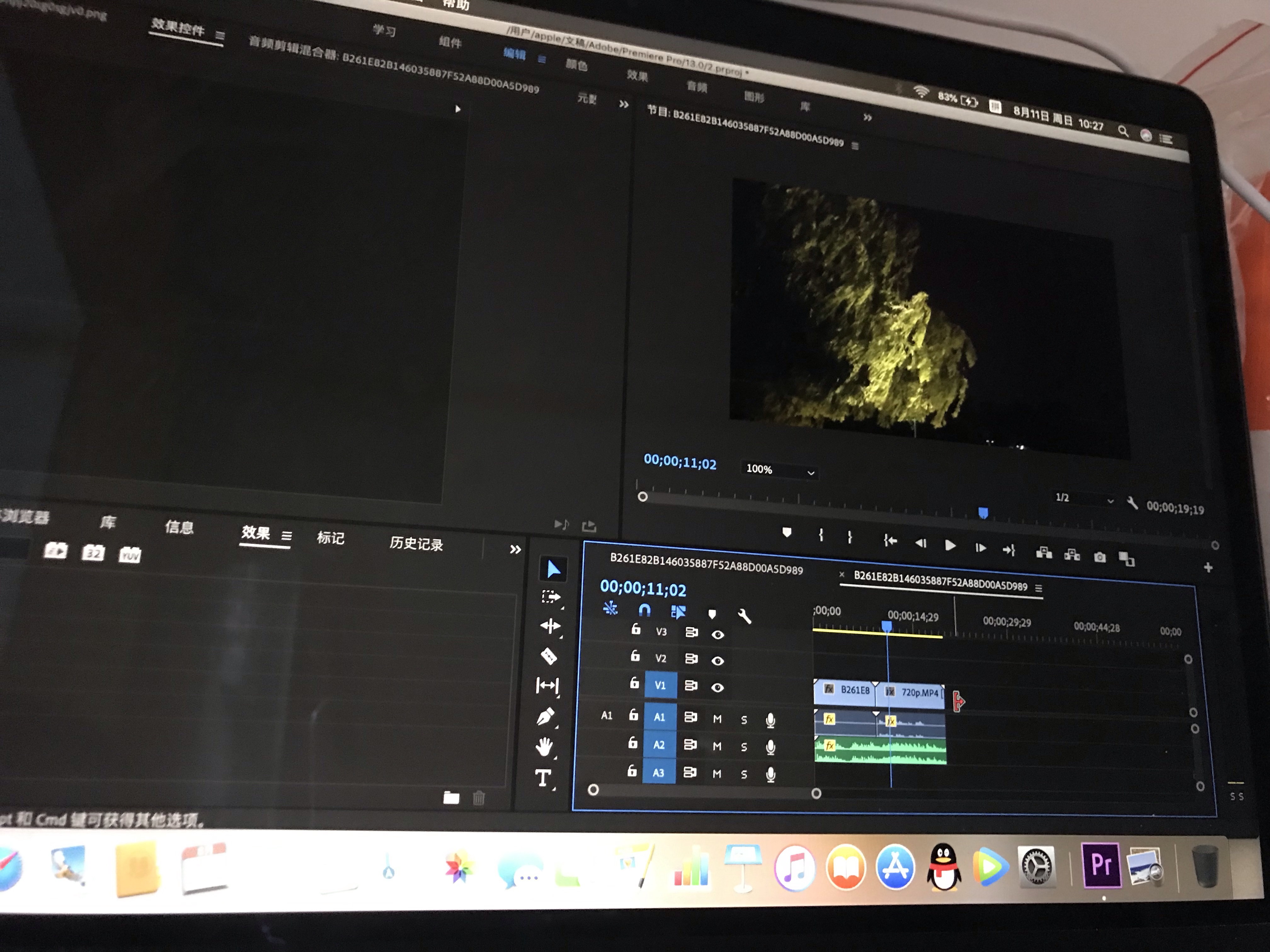The width and height of the screenshot is (1270, 952).
Task: Toggle lock on V3 track
Action: (636, 629)
